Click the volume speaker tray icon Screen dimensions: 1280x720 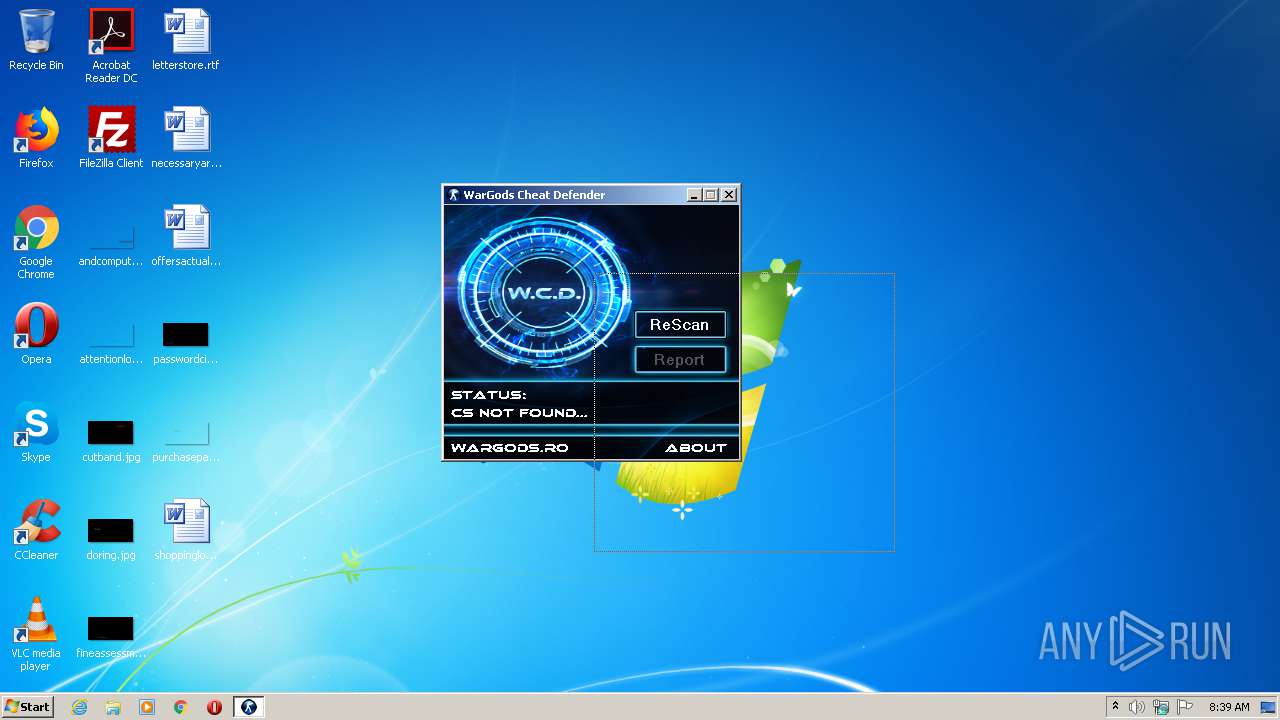[x=1137, y=707]
